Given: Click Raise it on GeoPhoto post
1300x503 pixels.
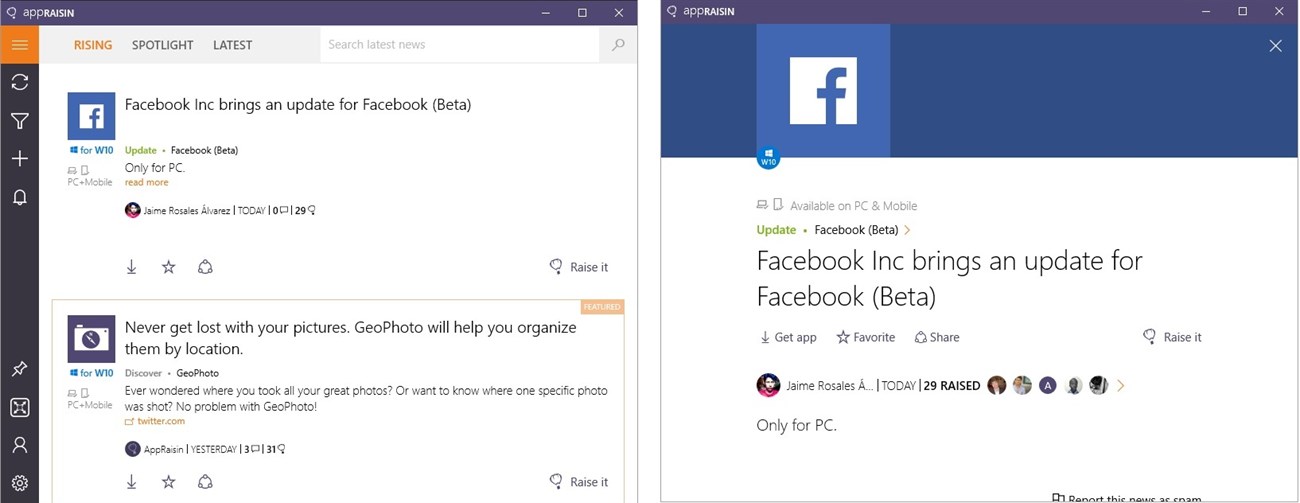Looking at the screenshot, I should click(x=579, y=482).
